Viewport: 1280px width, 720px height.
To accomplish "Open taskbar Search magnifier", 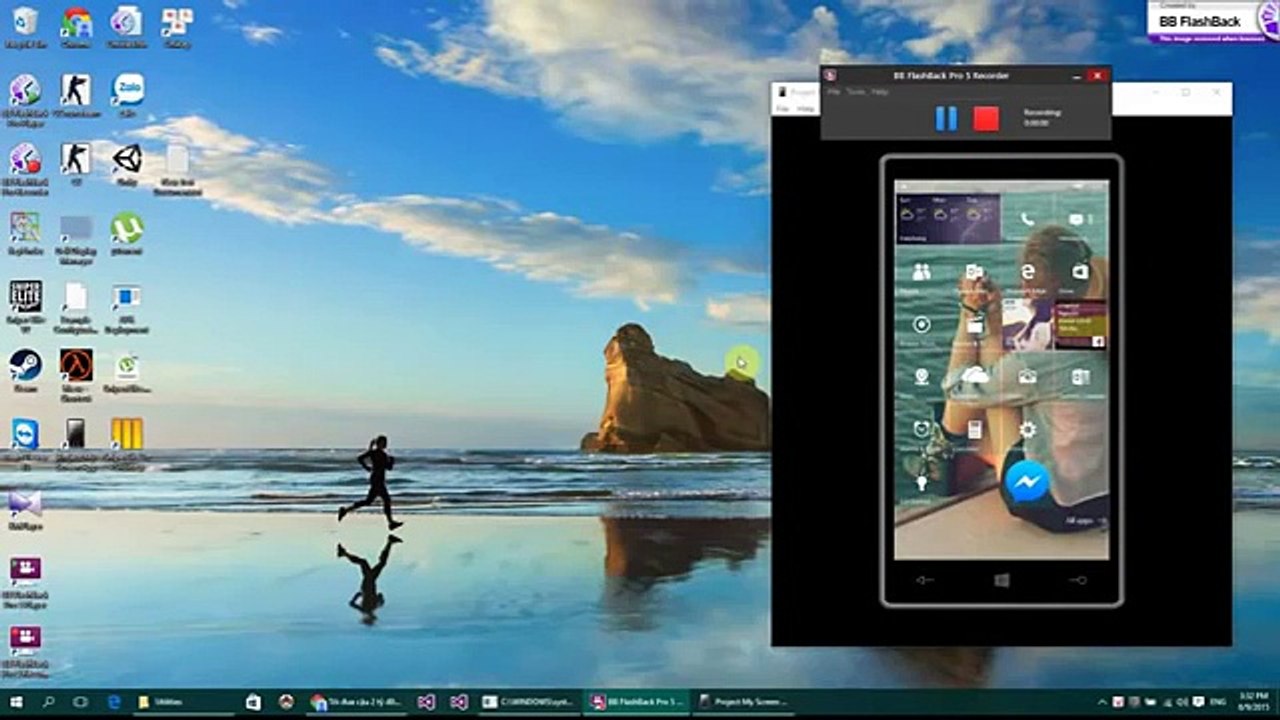I will pos(48,702).
